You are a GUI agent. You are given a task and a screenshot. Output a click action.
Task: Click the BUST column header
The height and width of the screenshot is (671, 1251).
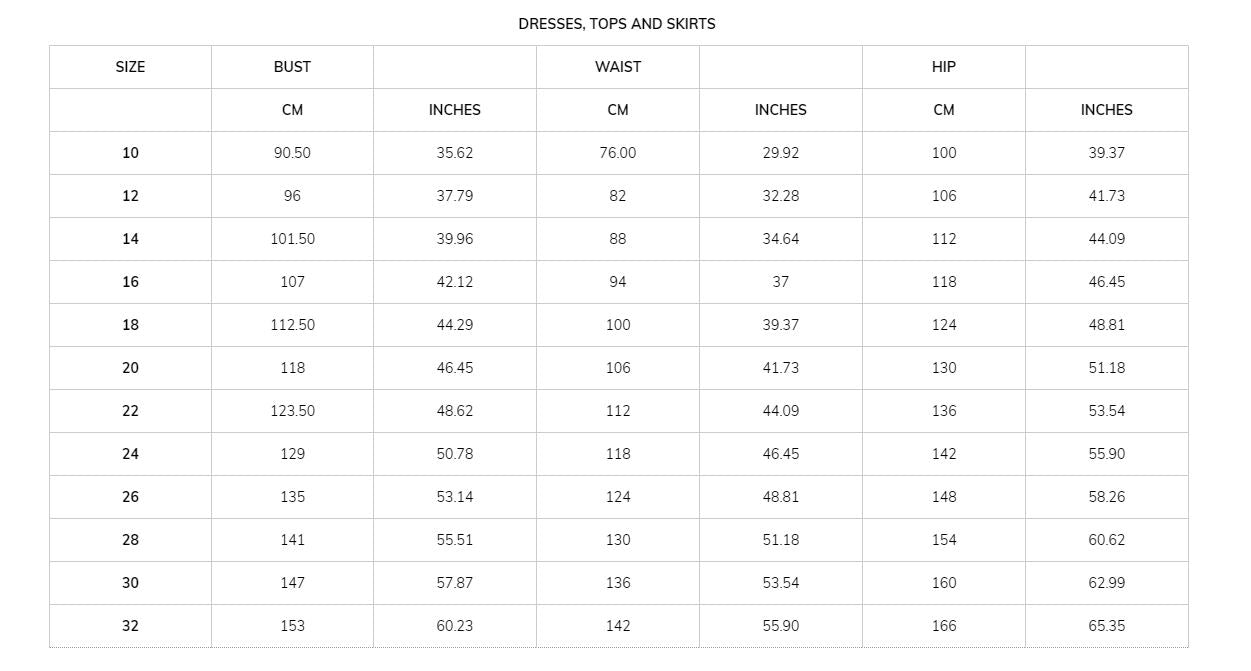coord(292,67)
